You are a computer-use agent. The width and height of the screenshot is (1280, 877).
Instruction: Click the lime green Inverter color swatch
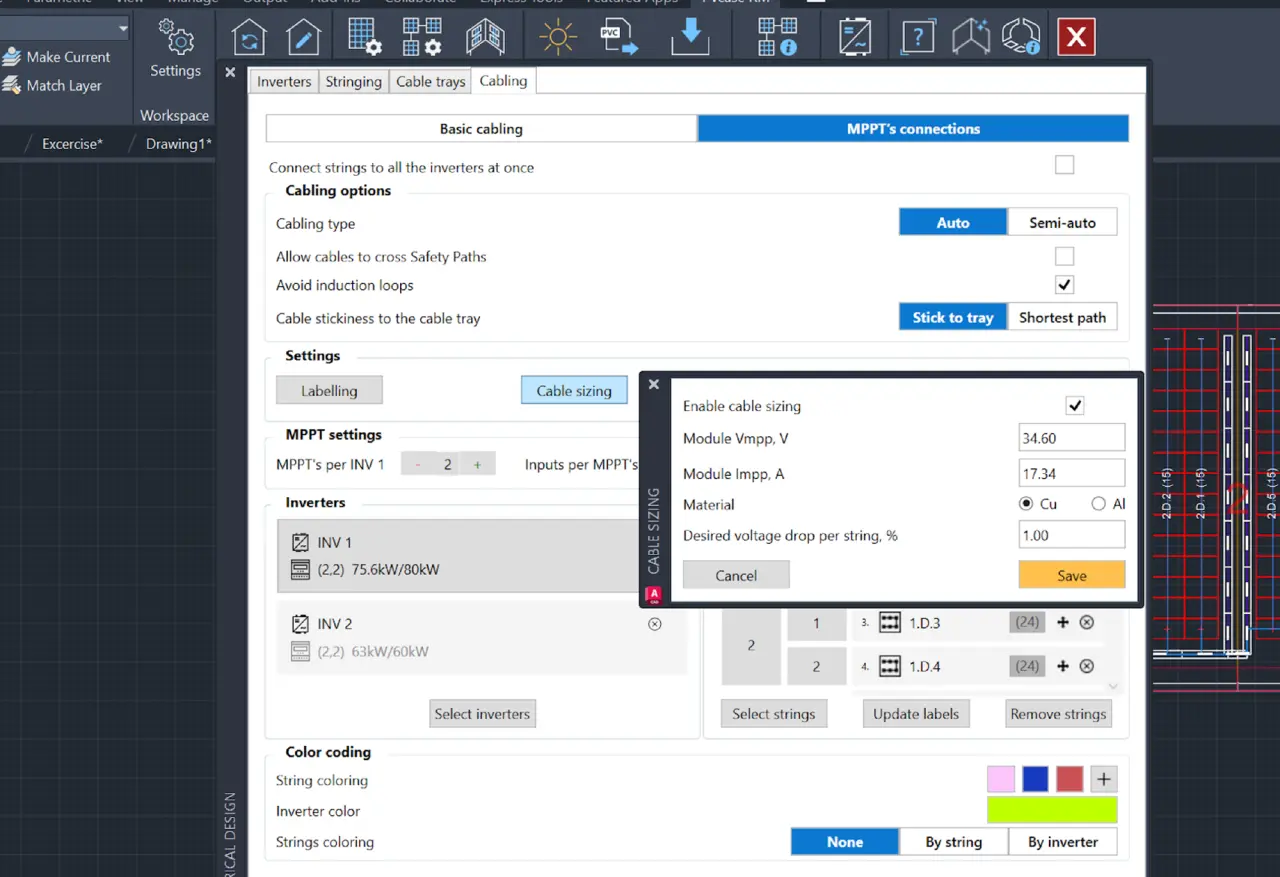tap(1052, 810)
